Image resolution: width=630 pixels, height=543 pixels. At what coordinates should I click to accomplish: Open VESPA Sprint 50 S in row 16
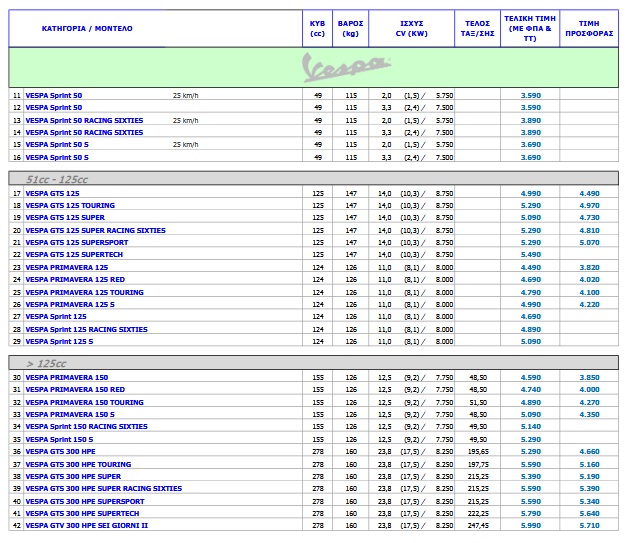pyautogui.click(x=57, y=158)
